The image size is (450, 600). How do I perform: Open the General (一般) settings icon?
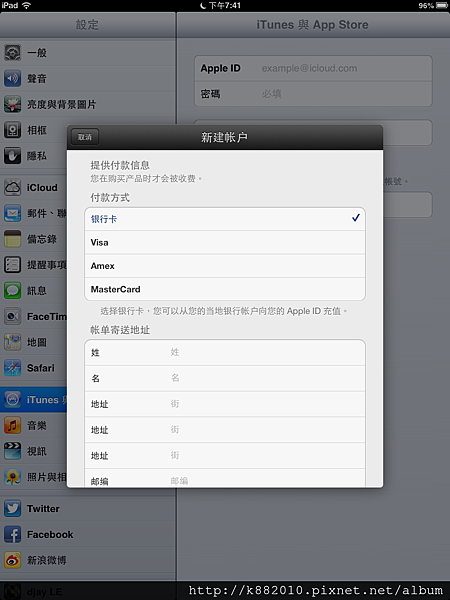[x=12, y=52]
